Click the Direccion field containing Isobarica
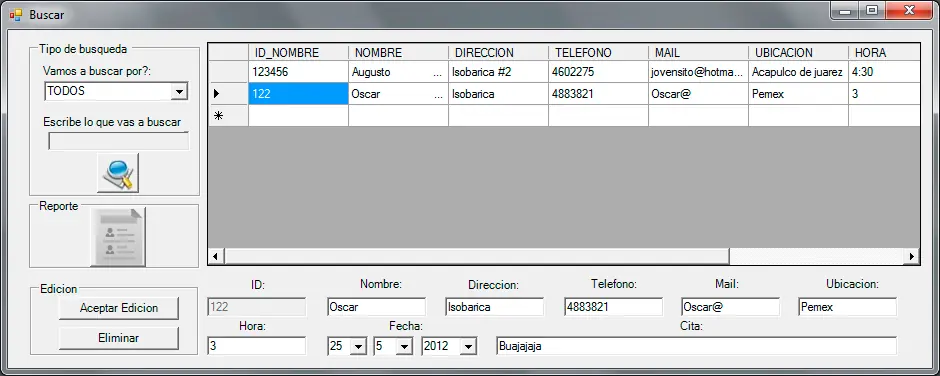The image size is (940, 376). [x=494, y=307]
